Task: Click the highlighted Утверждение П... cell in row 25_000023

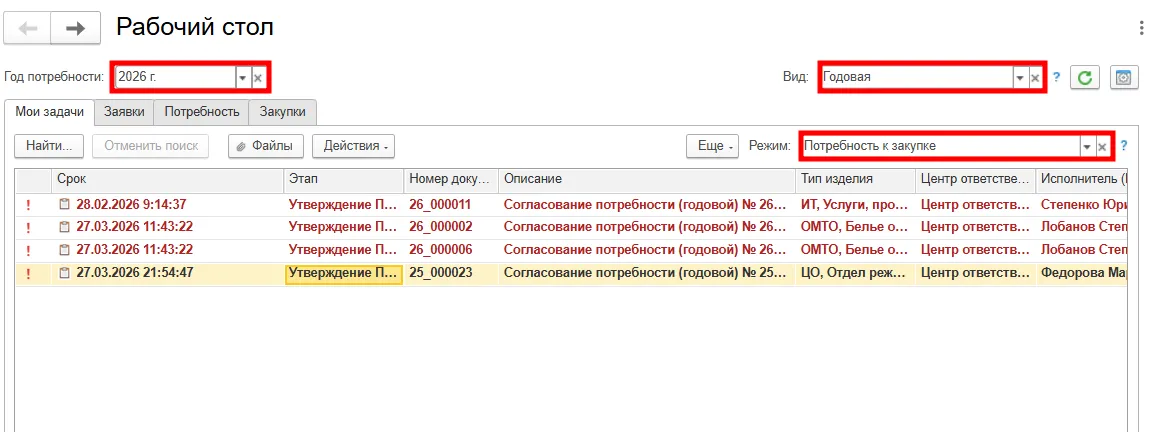Action: click(344, 274)
